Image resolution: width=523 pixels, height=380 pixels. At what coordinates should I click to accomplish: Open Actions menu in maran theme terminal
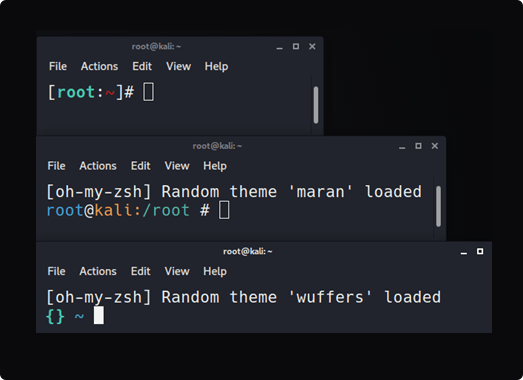(x=98, y=166)
